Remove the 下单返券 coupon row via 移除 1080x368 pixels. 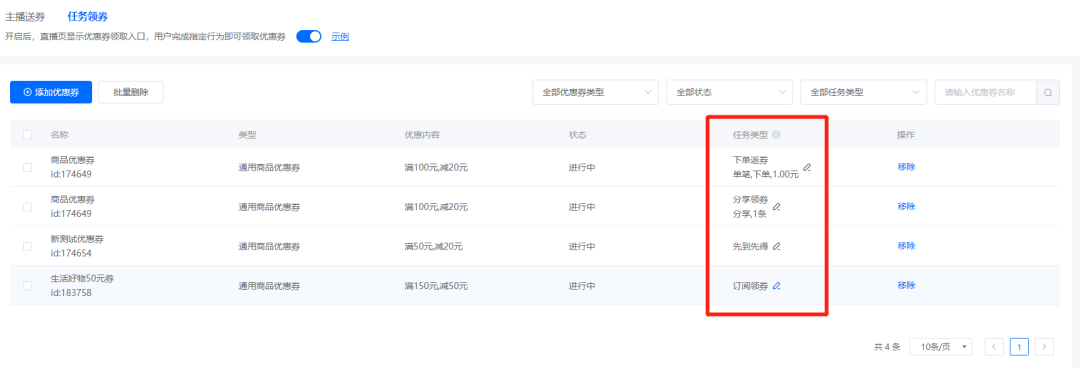tap(906, 167)
